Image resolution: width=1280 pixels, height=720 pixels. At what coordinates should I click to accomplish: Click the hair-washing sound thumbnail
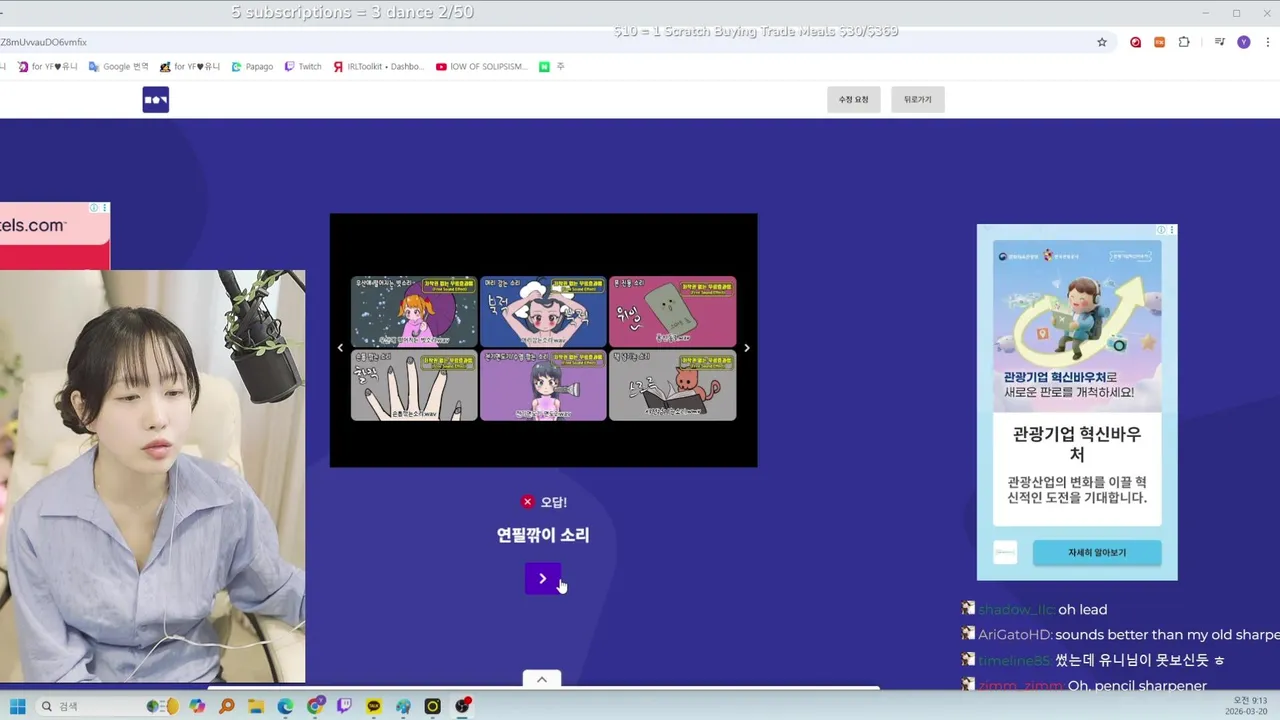coord(543,311)
